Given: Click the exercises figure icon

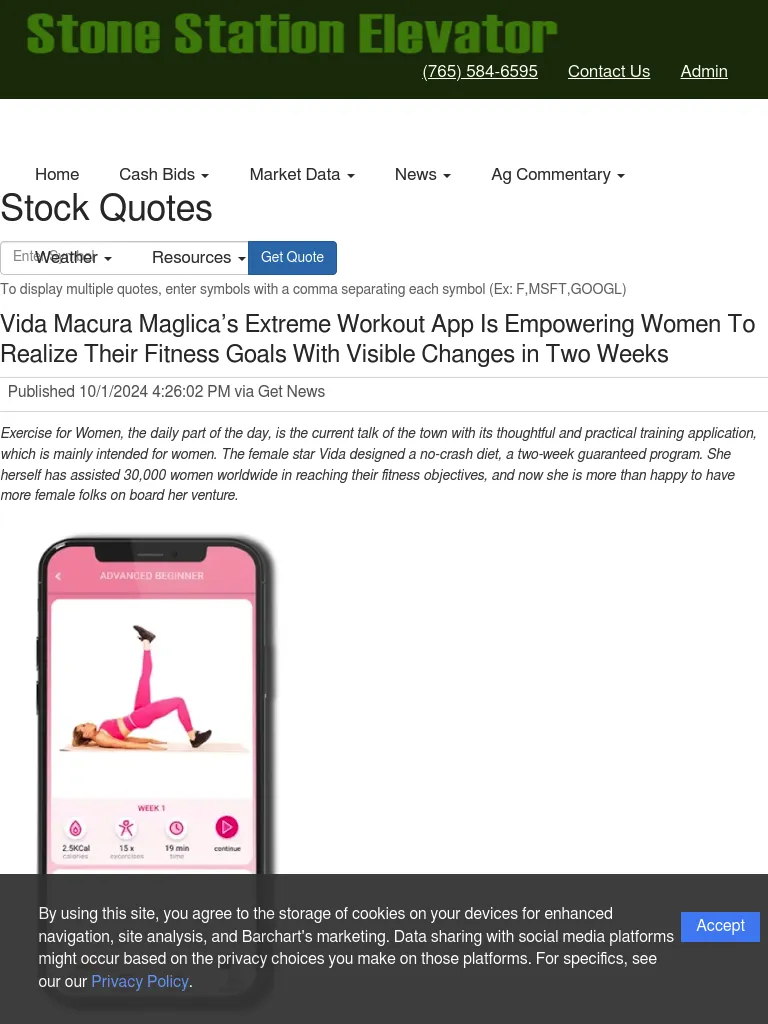Looking at the screenshot, I should tap(126, 829).
